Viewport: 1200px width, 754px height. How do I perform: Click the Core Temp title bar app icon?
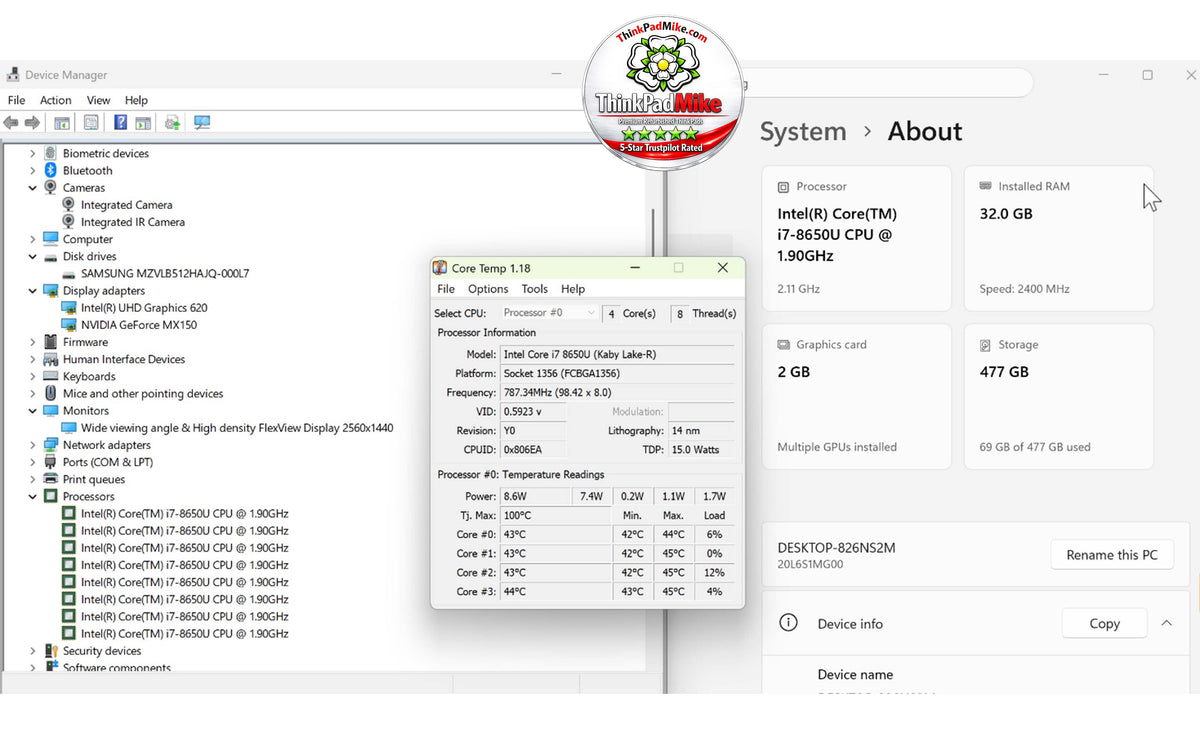(440, 268)
